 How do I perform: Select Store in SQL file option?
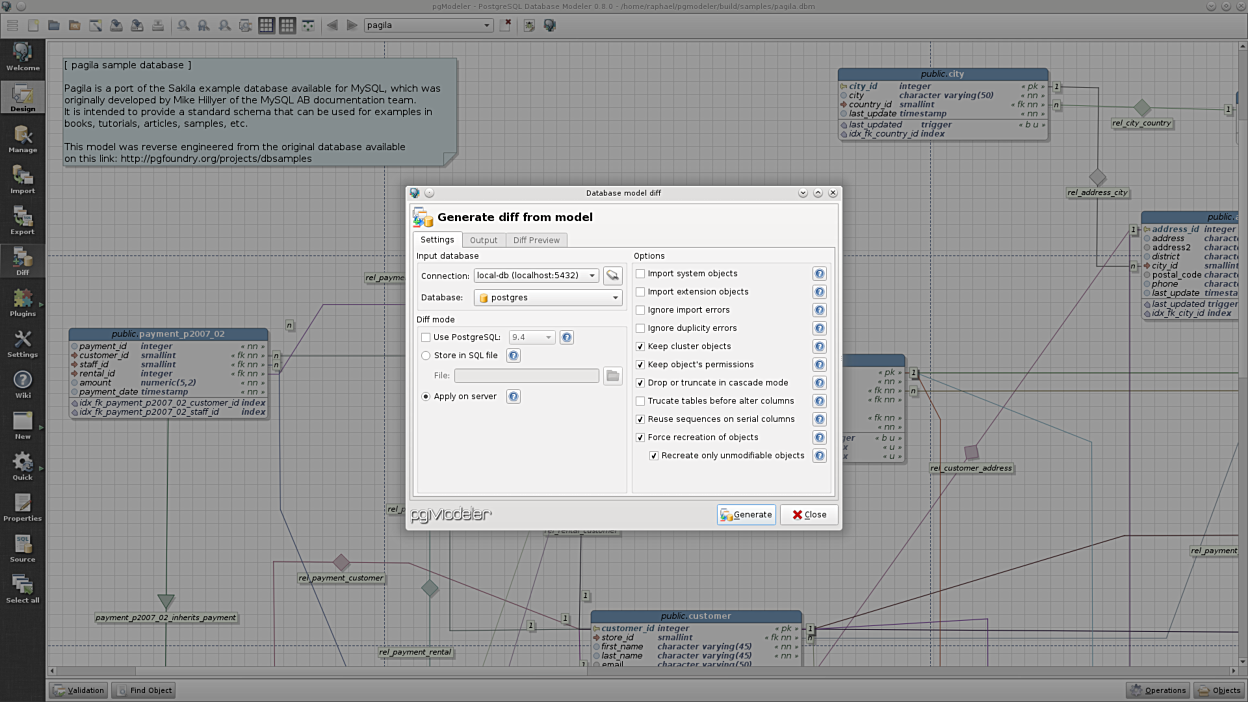(x=426, y=356)
